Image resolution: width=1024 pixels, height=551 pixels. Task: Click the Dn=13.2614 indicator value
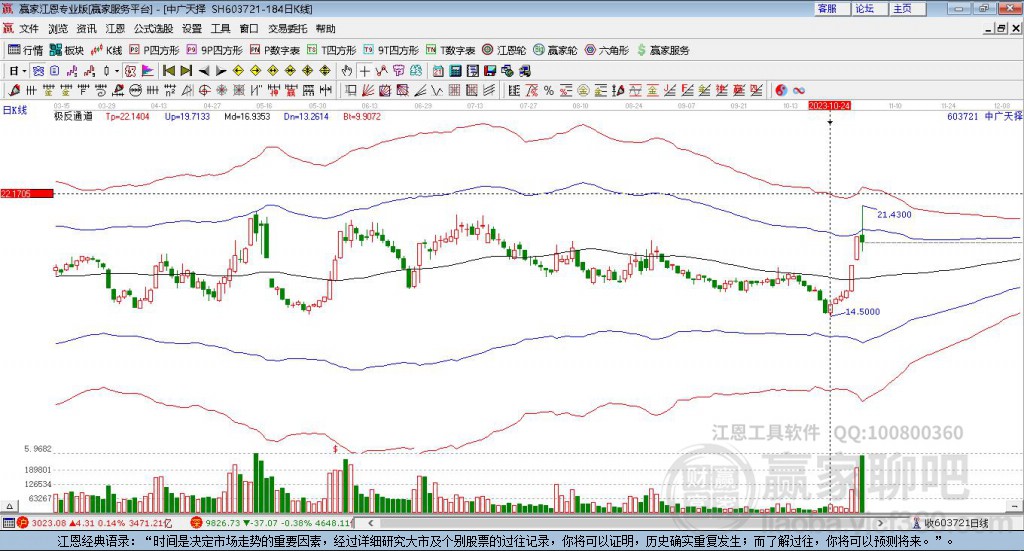(306, 116)
